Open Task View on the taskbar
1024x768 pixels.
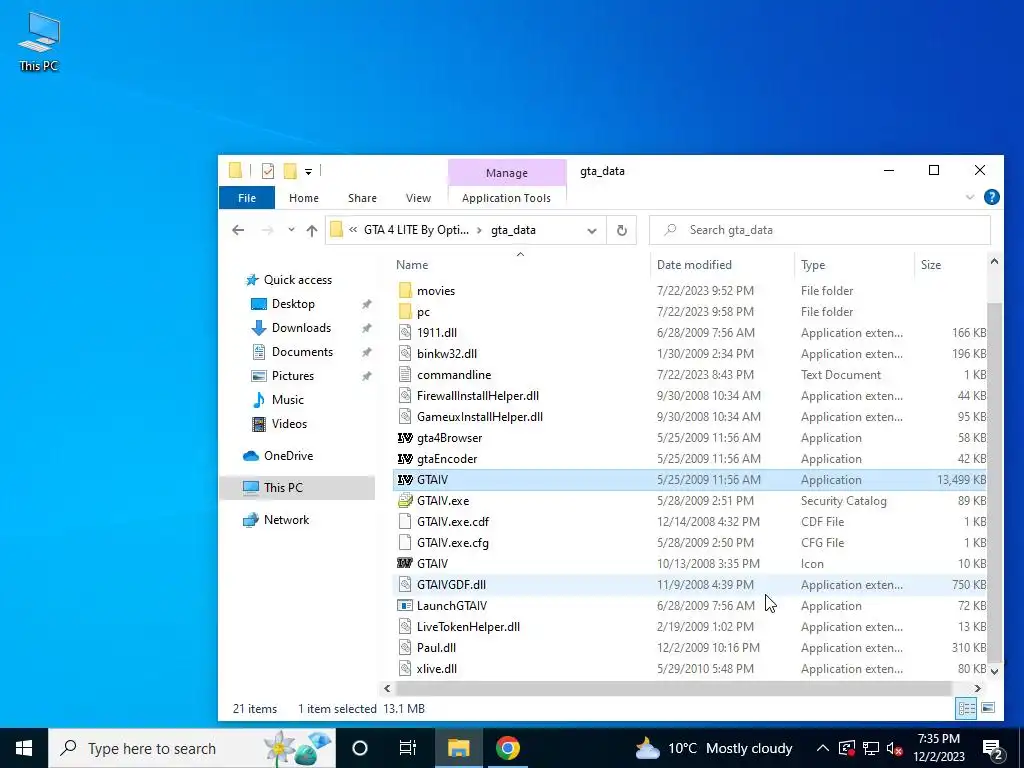pyautogui.click(x=408, y=748)
